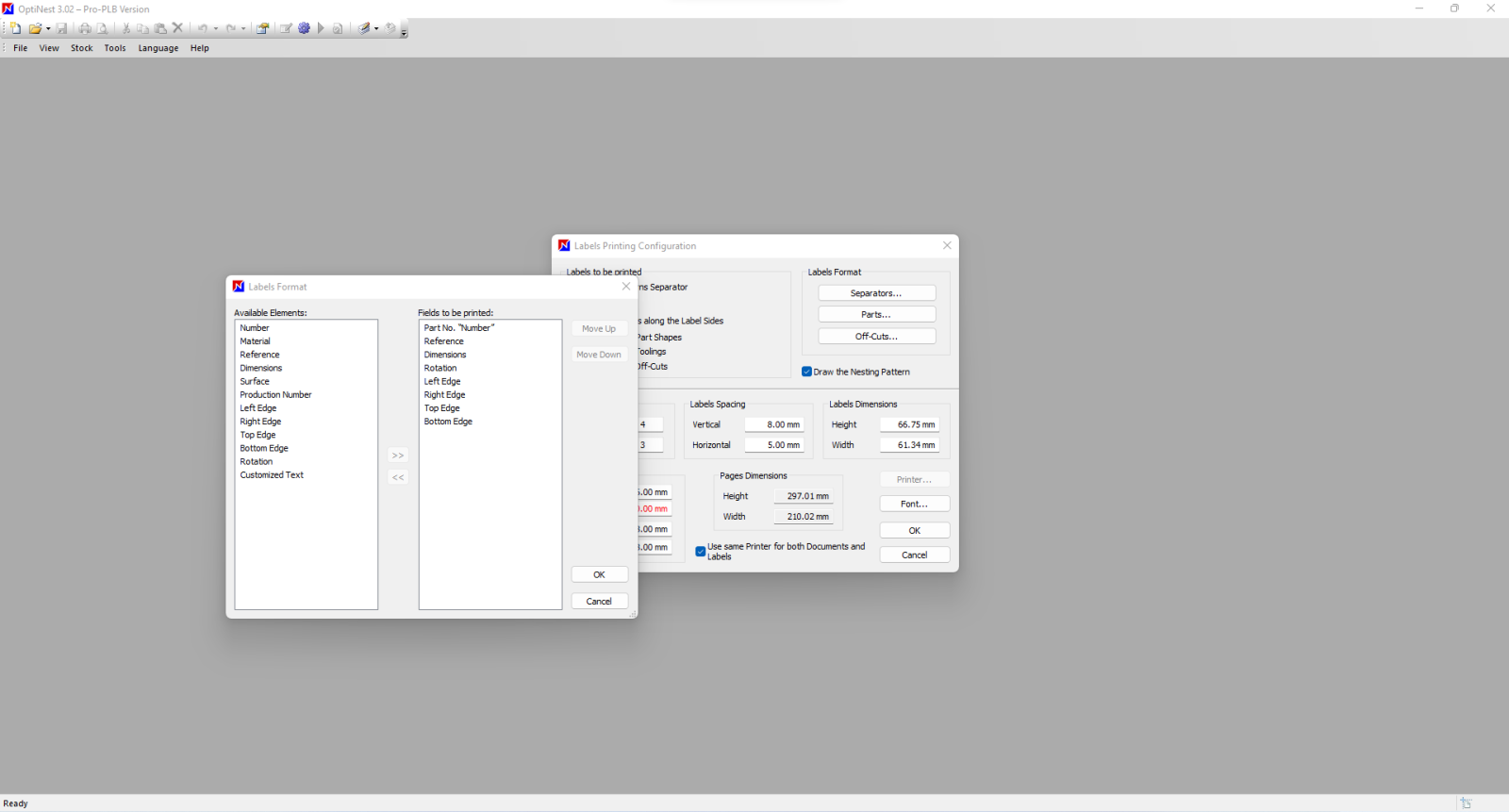Close the Labels Printing Configuration dialog
Image resolution: width=1509 pixels, height=812 pixels.
[947, 245]
